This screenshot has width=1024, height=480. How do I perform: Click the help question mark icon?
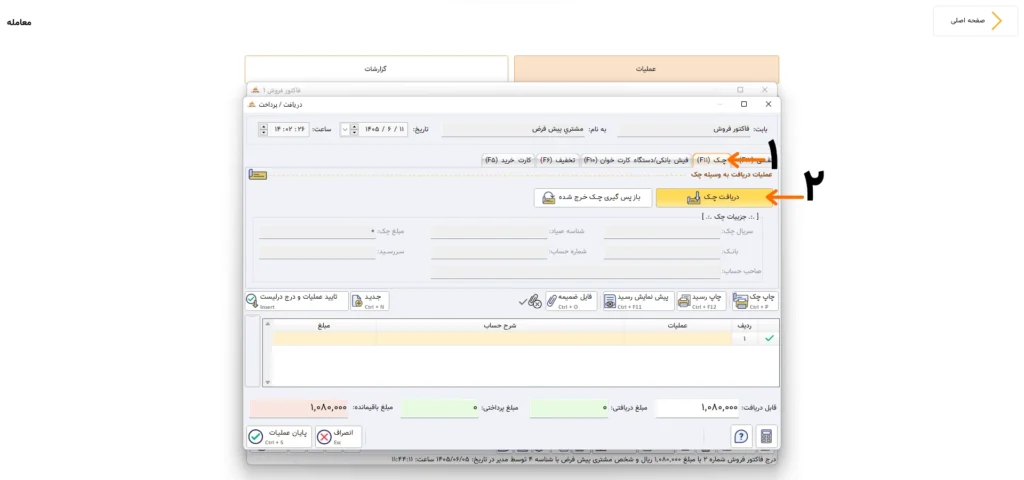[x=741, y=436]
